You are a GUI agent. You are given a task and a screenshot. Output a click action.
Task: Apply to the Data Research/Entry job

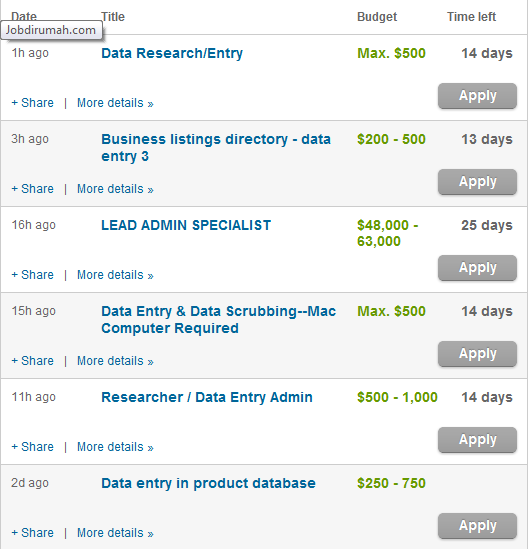[x=477, y=96]
